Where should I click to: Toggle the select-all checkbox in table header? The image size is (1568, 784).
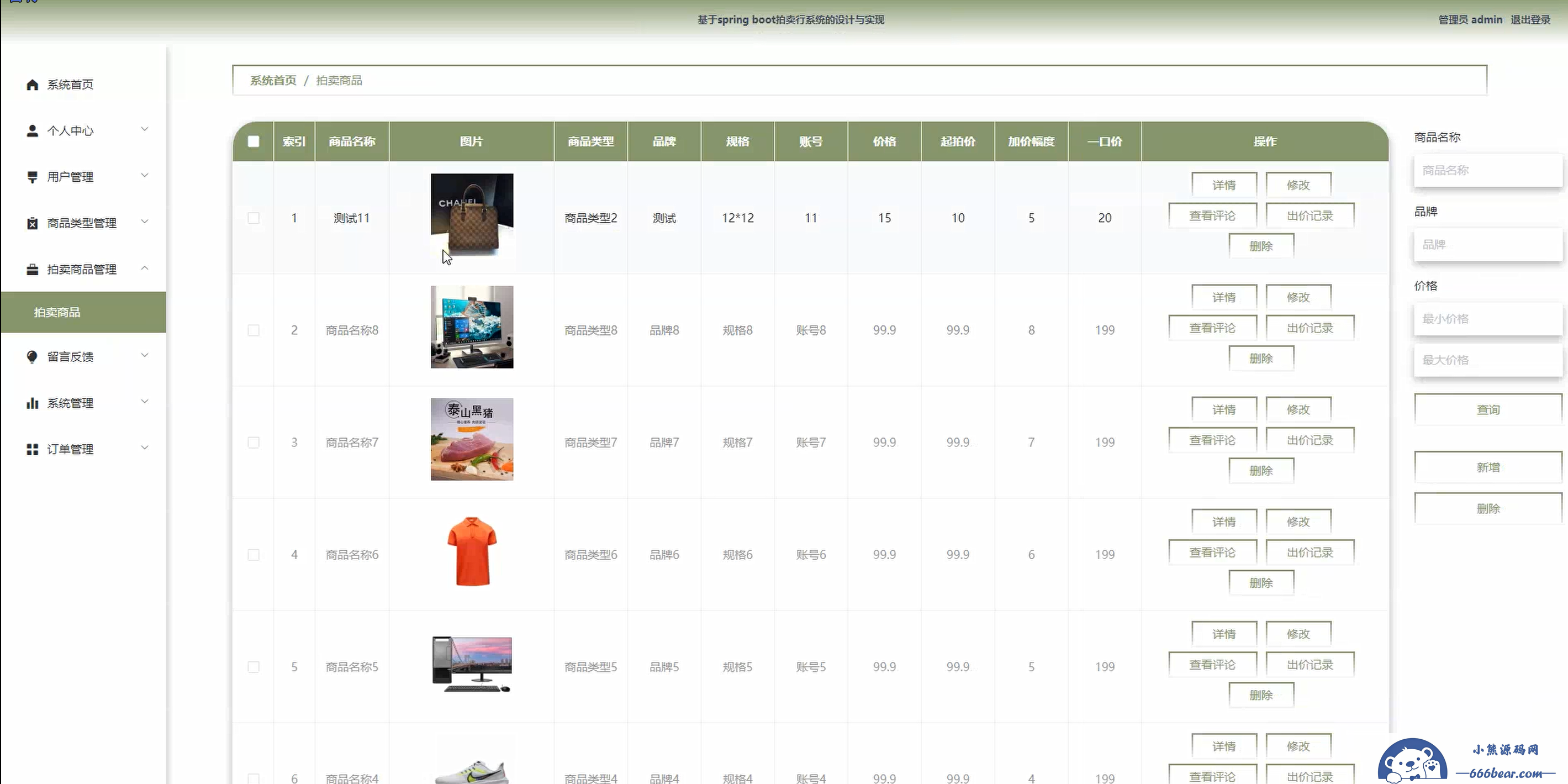tap(254, 141)
